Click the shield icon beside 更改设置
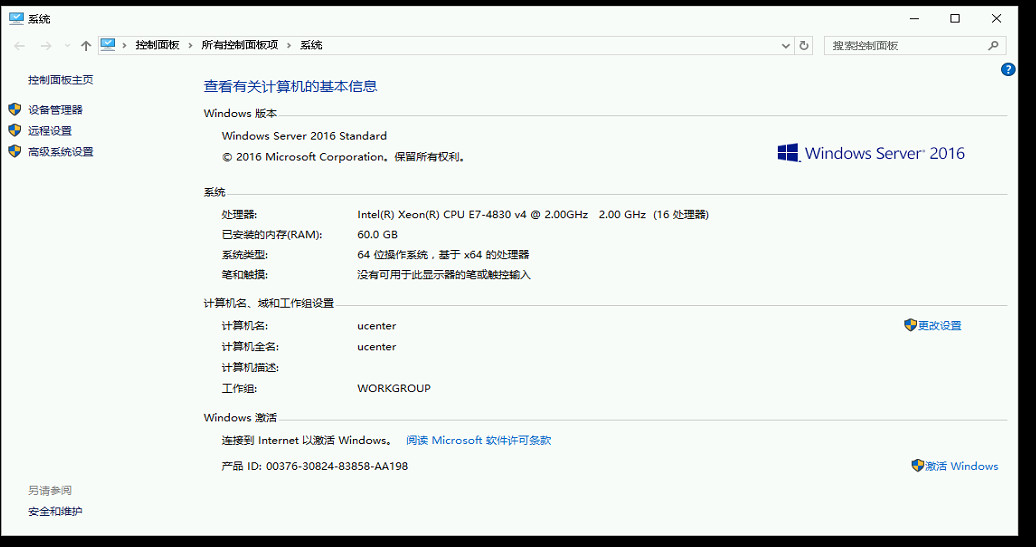1036x547 pixels. 910,325
